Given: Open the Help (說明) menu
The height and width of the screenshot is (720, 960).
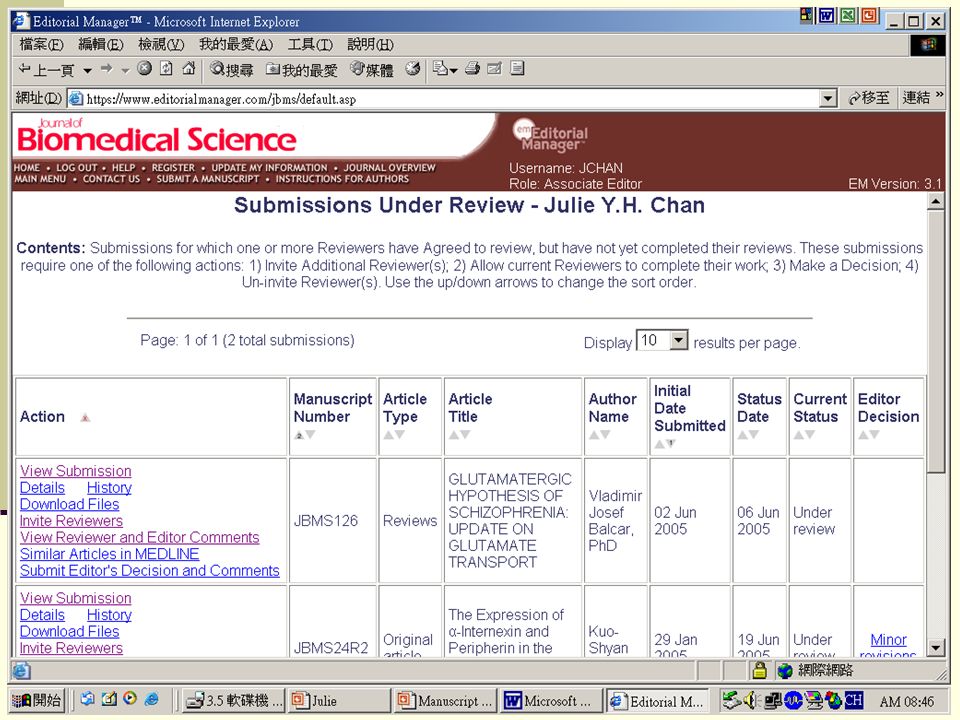Looking at the screenshot, I should click(x=370, y=44).
